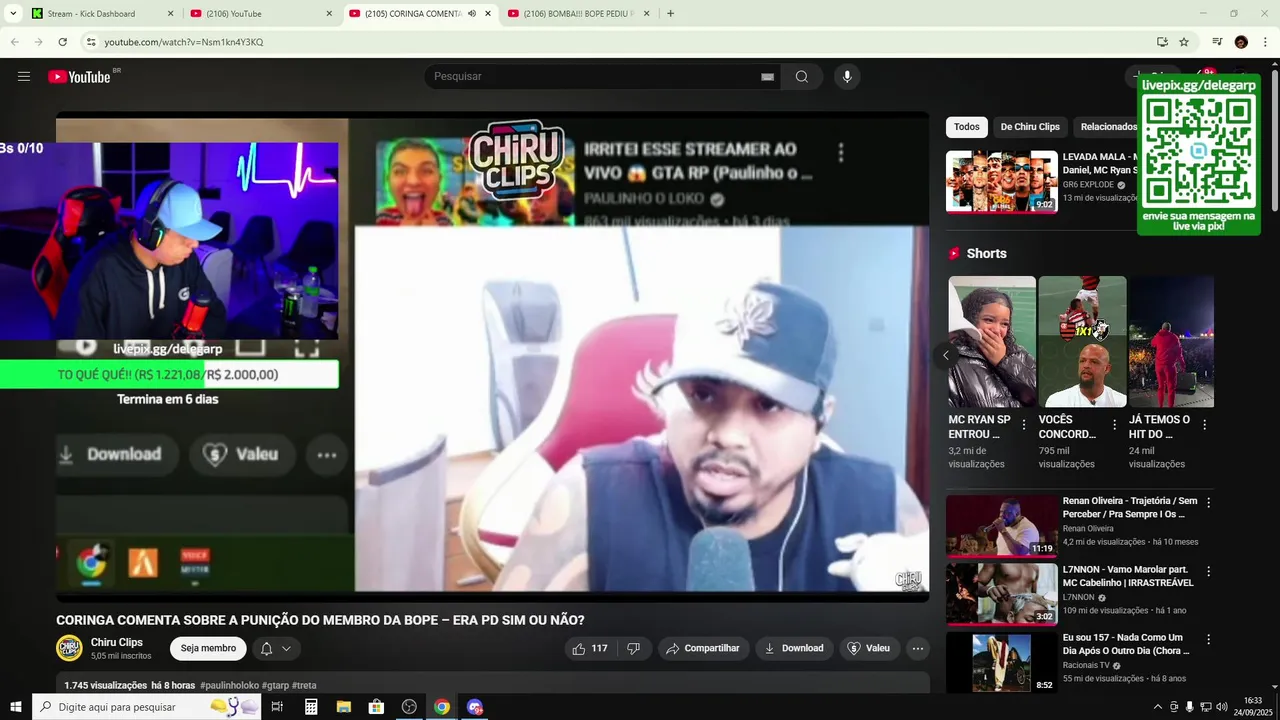Bookmark this page with star
Screen dimensions: 1280x720
click(x=1184, y=42)
